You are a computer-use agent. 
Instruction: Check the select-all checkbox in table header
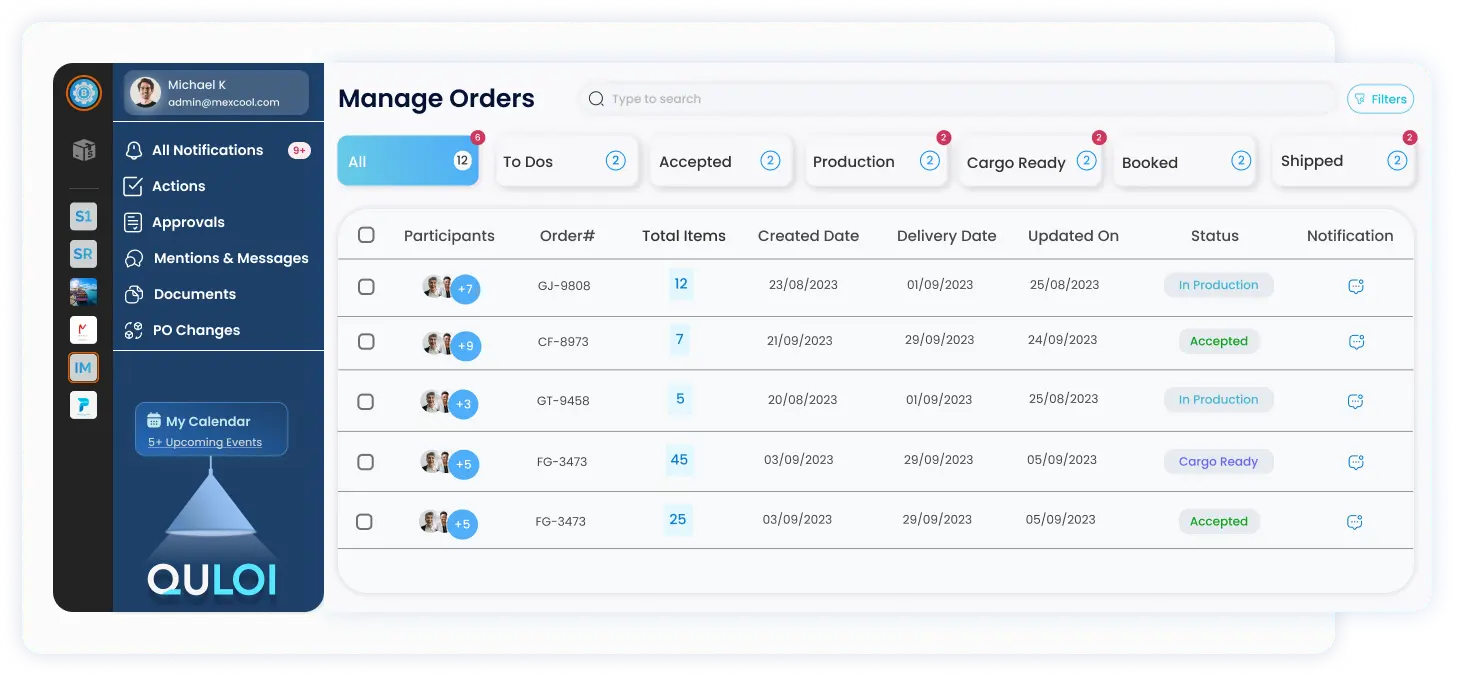[x=366, y=235]
